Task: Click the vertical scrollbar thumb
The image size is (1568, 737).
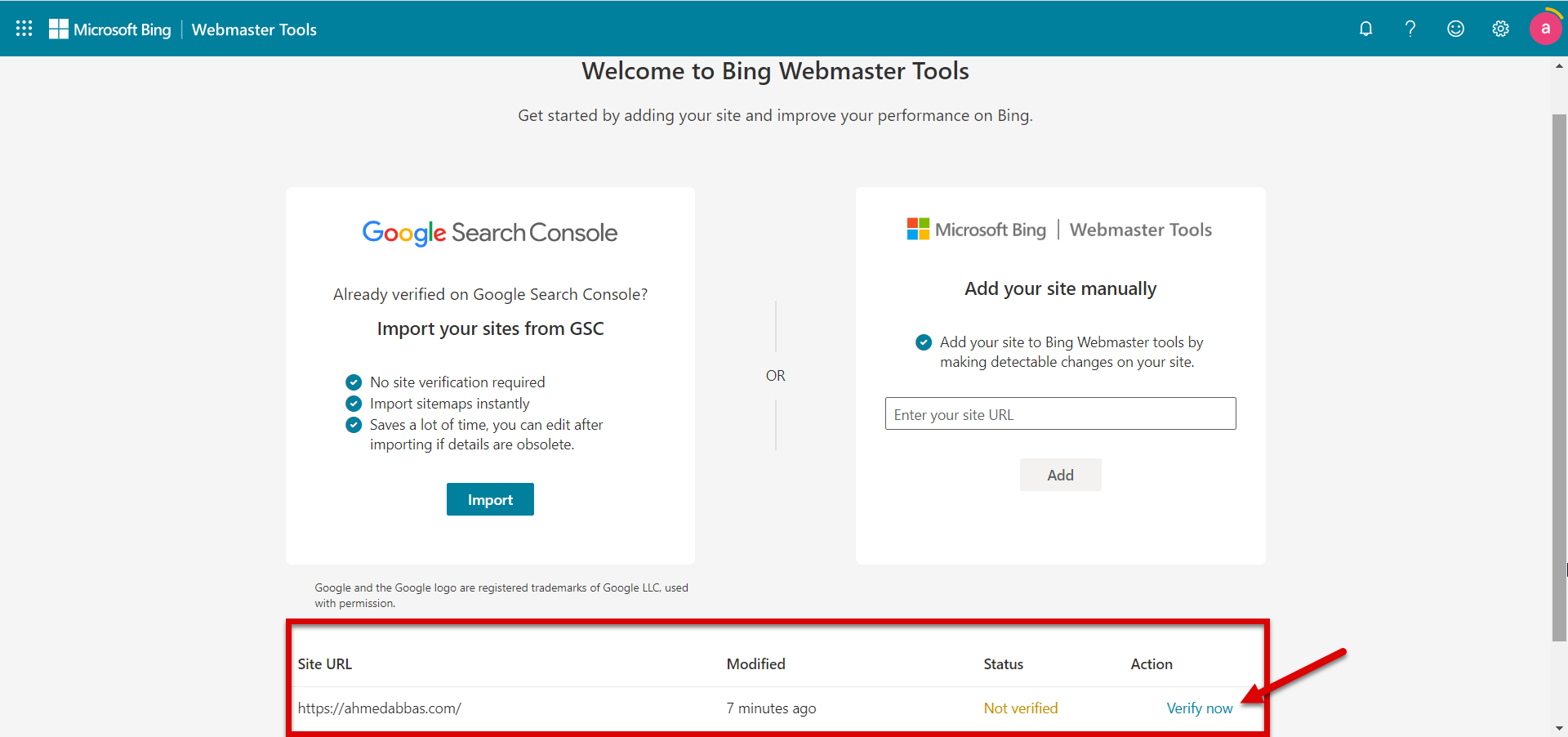Action: coord(1560,377)
